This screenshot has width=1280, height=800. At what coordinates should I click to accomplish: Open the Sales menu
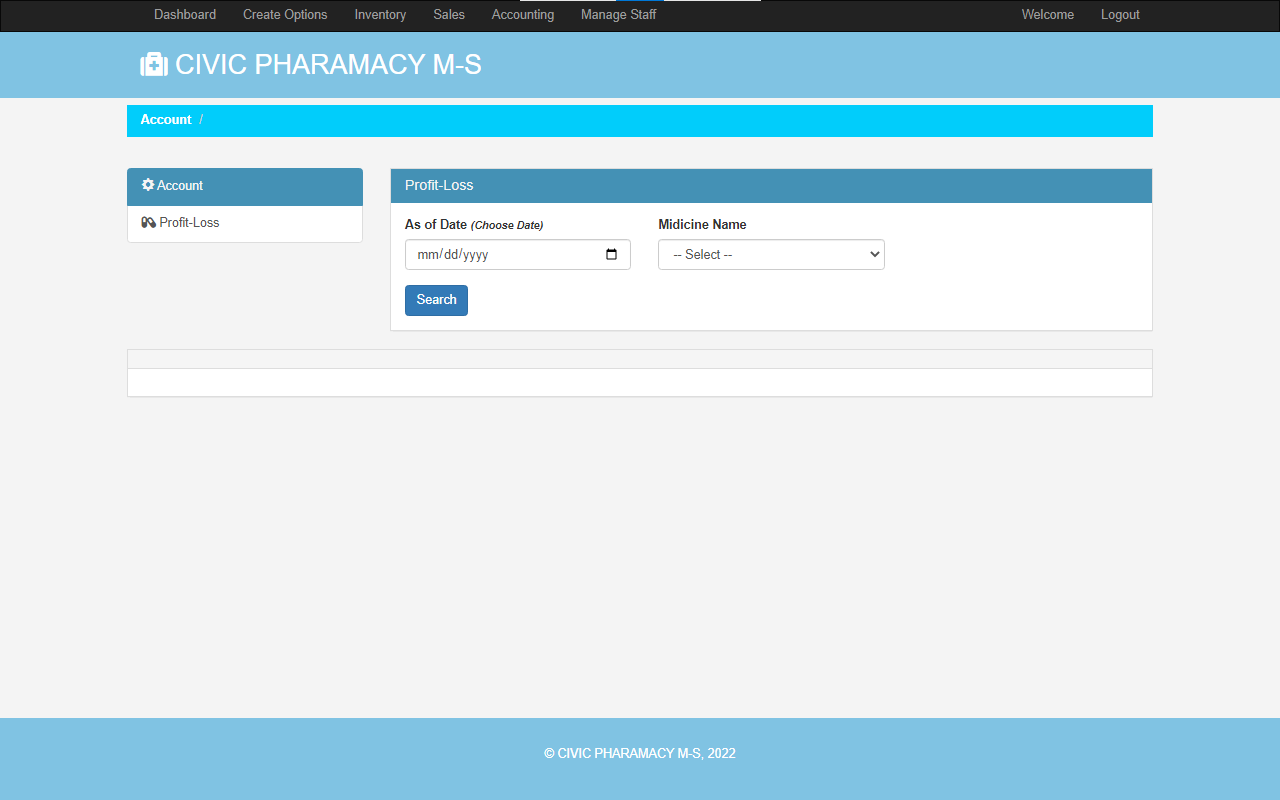448,14
